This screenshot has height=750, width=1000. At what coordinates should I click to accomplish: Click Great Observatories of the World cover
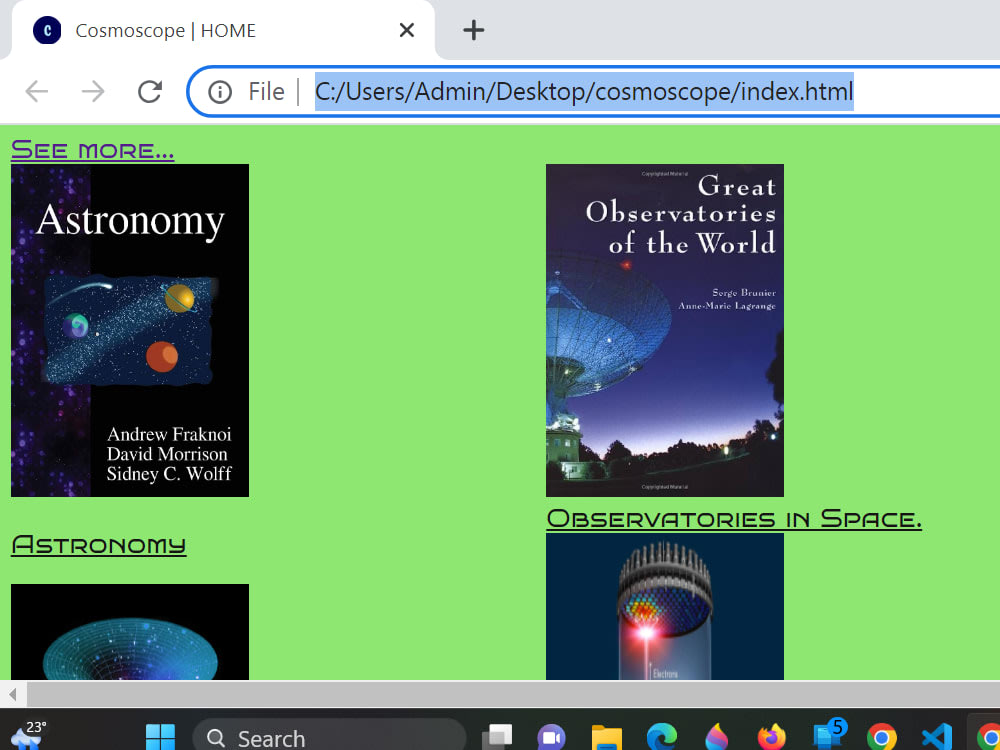[665, 330]
